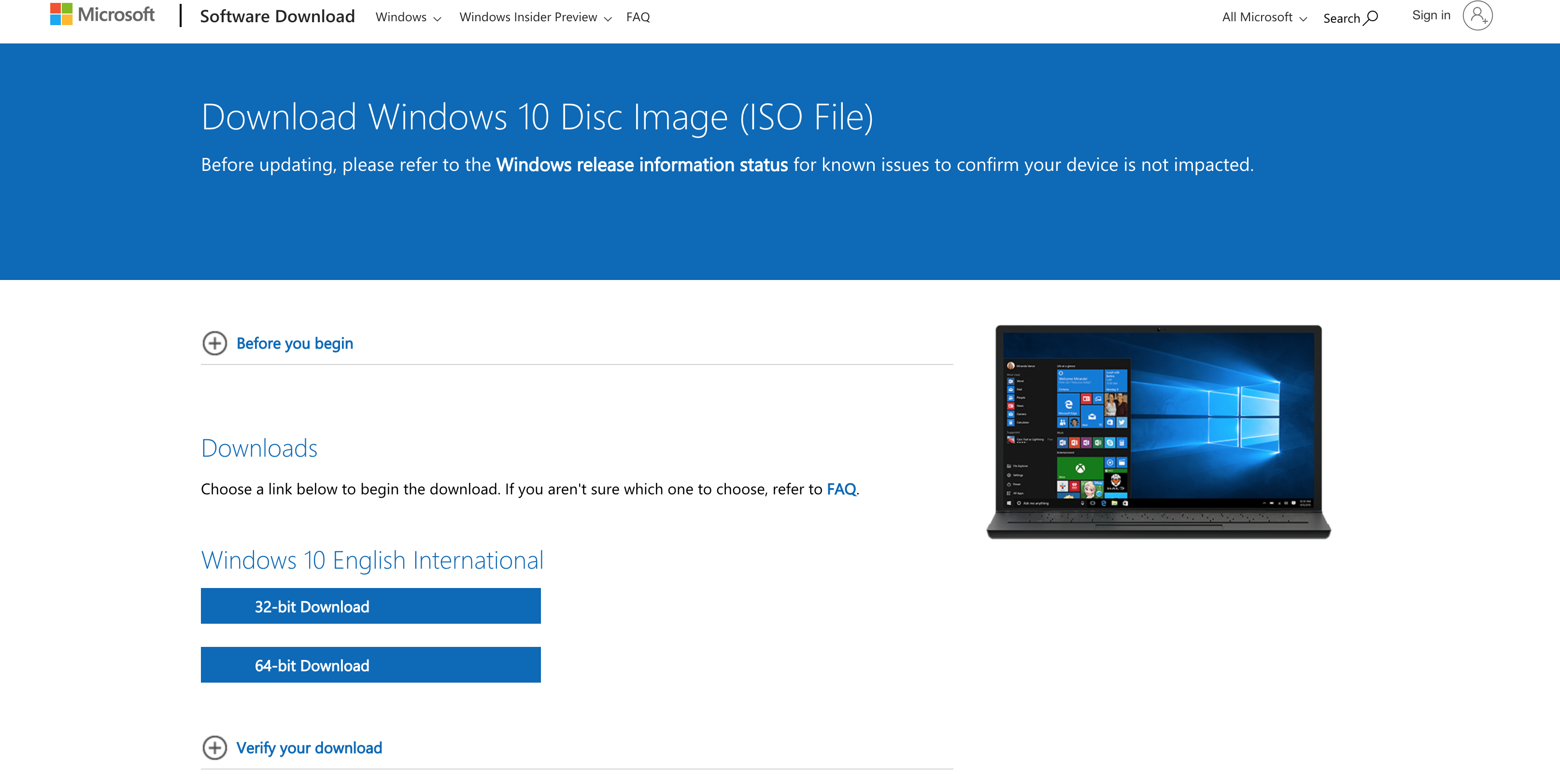Expand the All Microsoft menu
The height and width of the screenshot is (784, 1560).
point(1264,17)
